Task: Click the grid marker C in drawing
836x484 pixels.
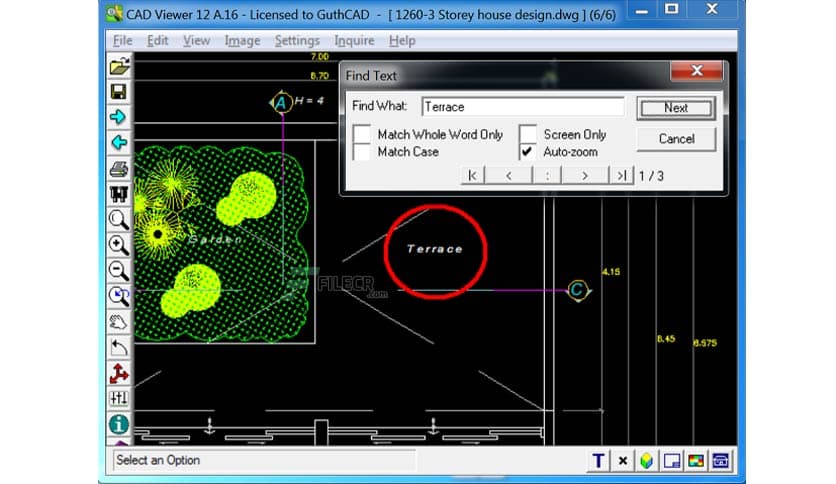Action: tap(577, 290)
